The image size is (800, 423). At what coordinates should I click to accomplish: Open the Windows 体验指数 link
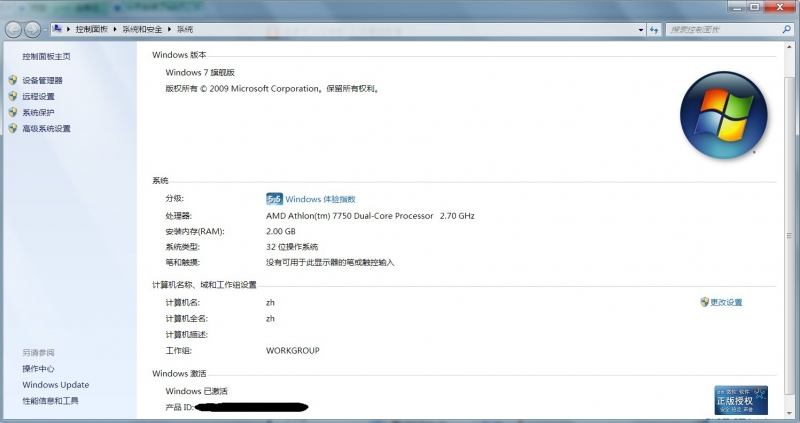pos(320,199)
